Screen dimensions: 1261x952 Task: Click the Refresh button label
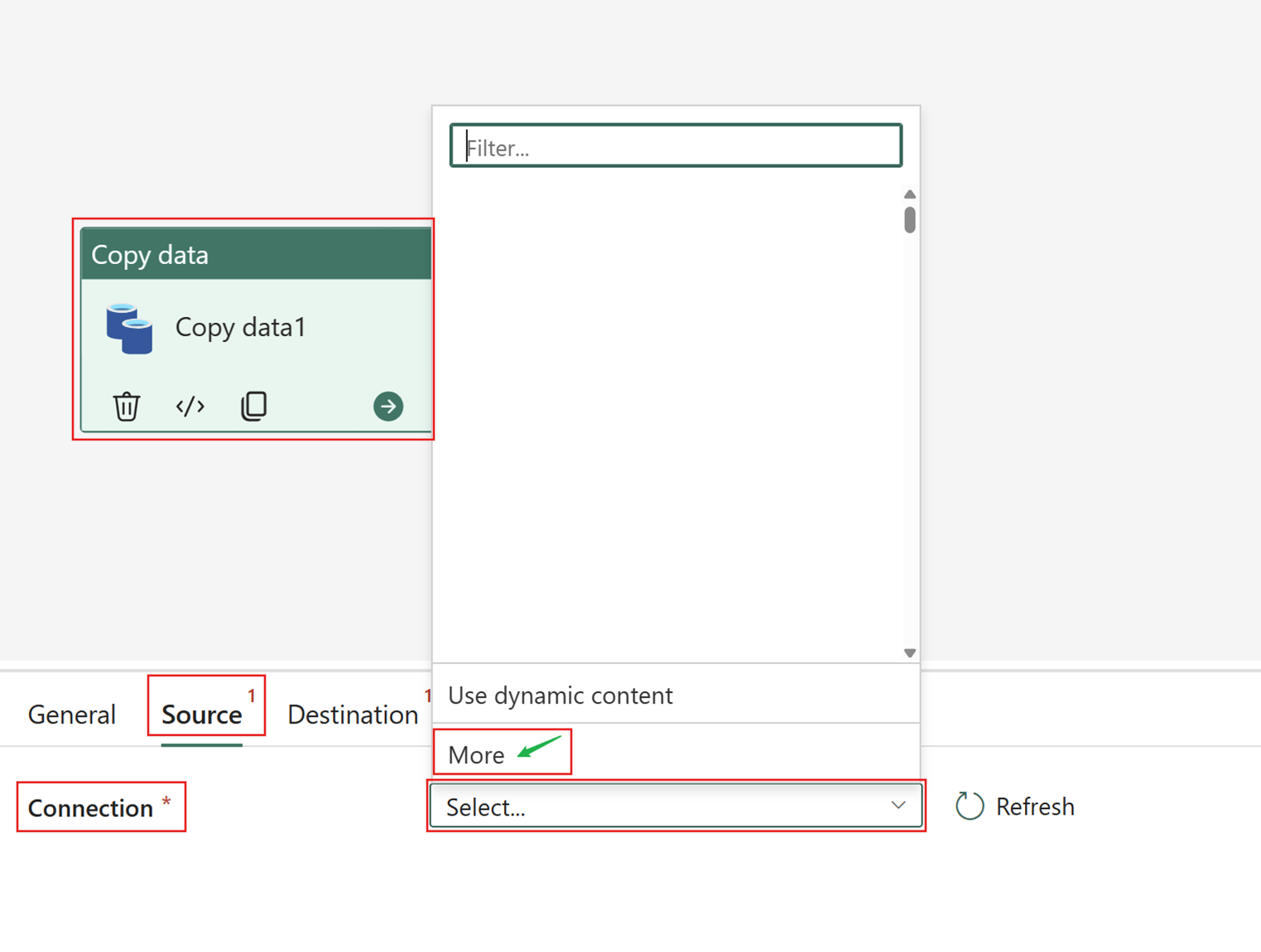[x=1035, y=806]
